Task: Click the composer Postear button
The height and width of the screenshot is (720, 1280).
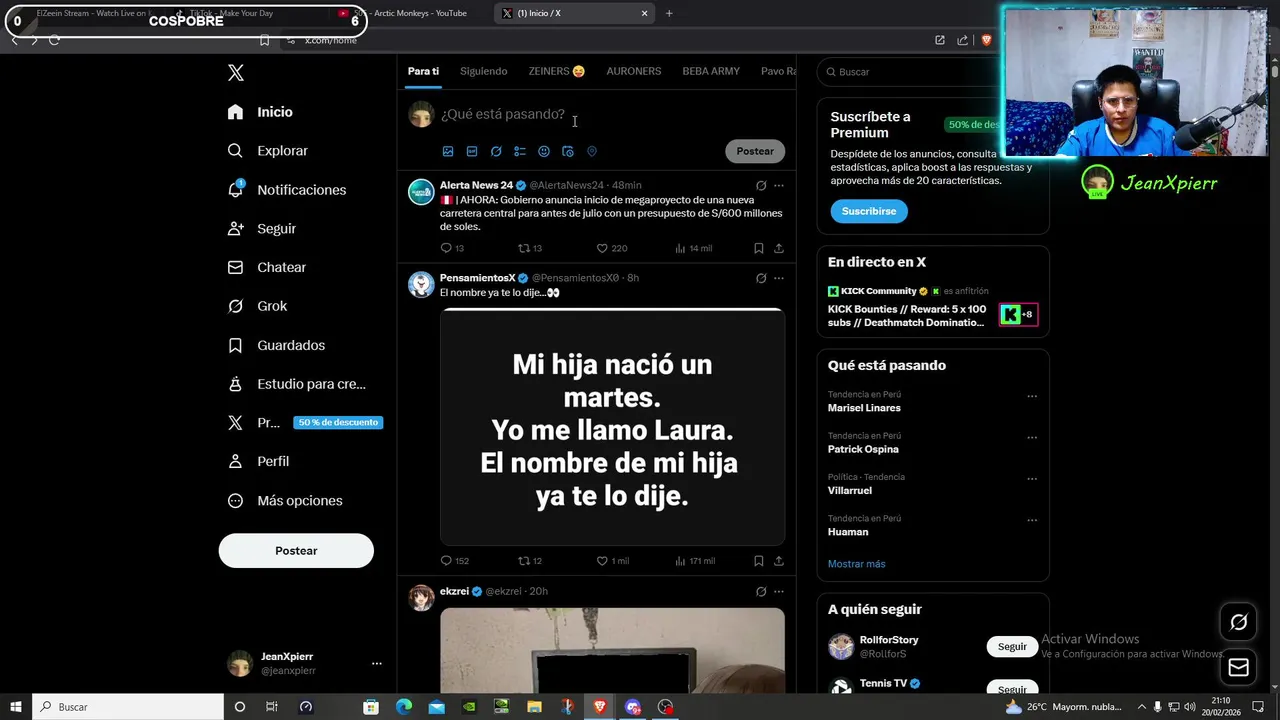Action: pyautogui.click(x=755, y=151)
